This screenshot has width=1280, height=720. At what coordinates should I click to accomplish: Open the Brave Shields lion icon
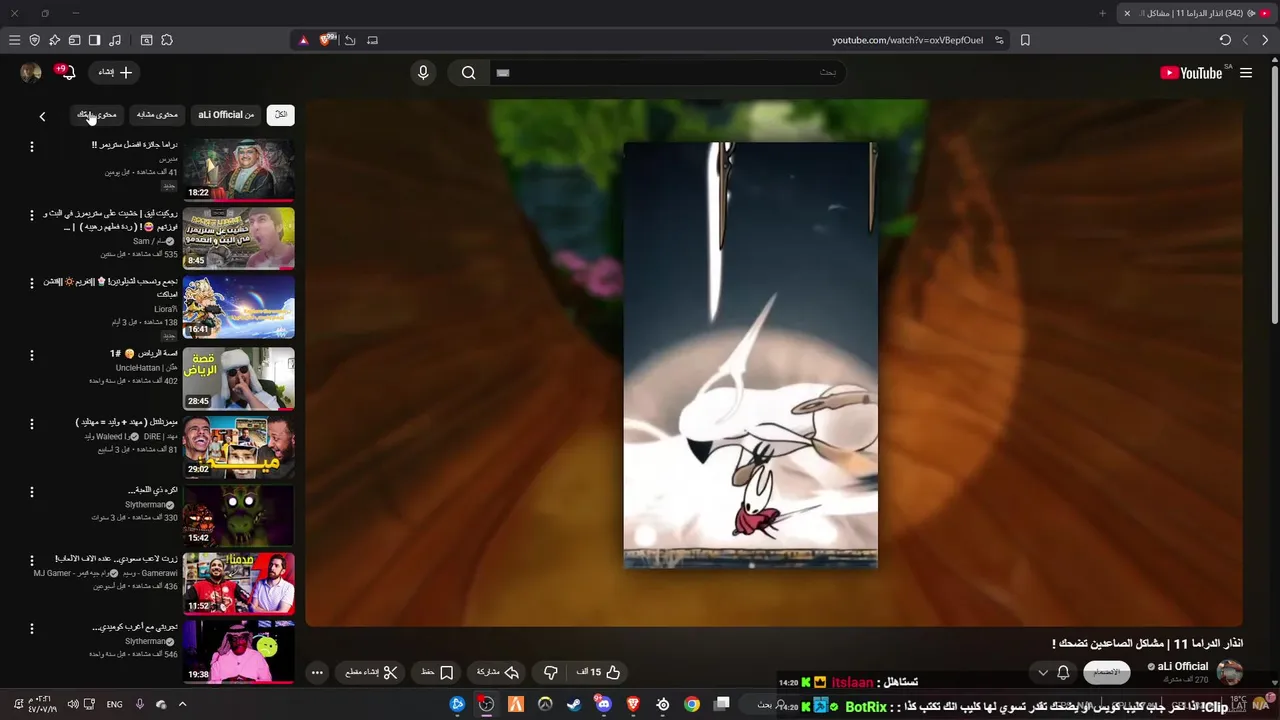click(x=327, y=40)
